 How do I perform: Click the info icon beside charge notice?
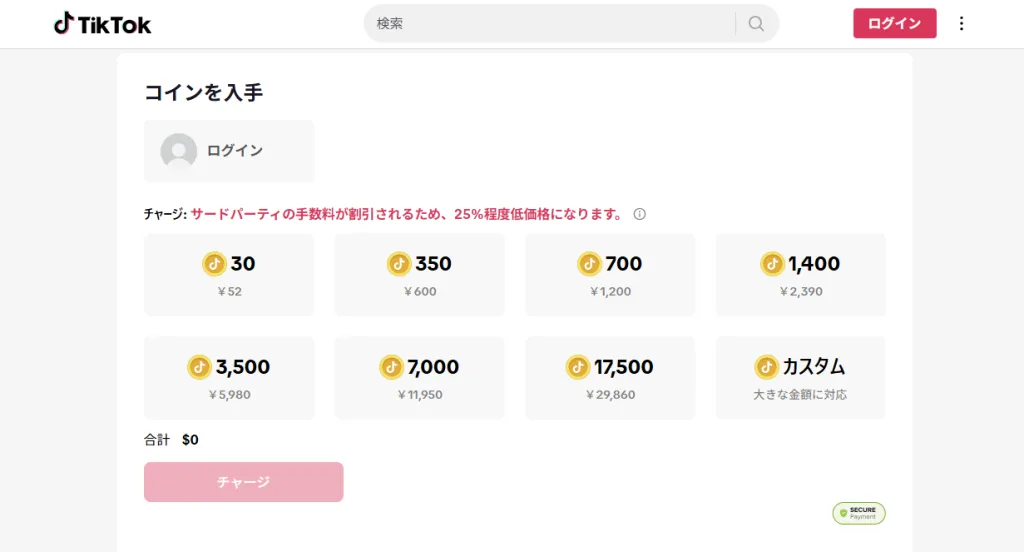tap(639, 214)
